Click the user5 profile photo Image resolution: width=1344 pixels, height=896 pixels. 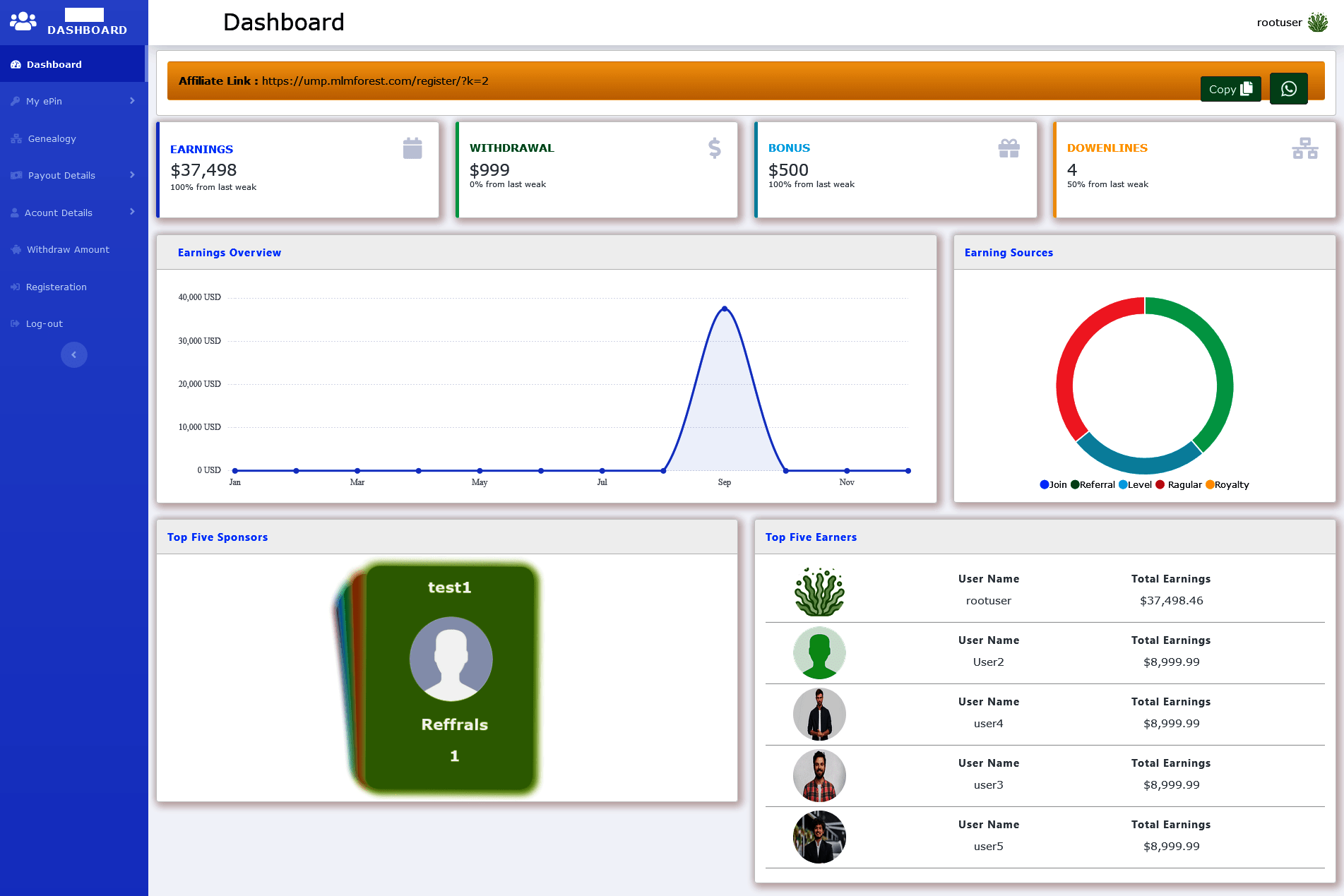coord(819,837)
